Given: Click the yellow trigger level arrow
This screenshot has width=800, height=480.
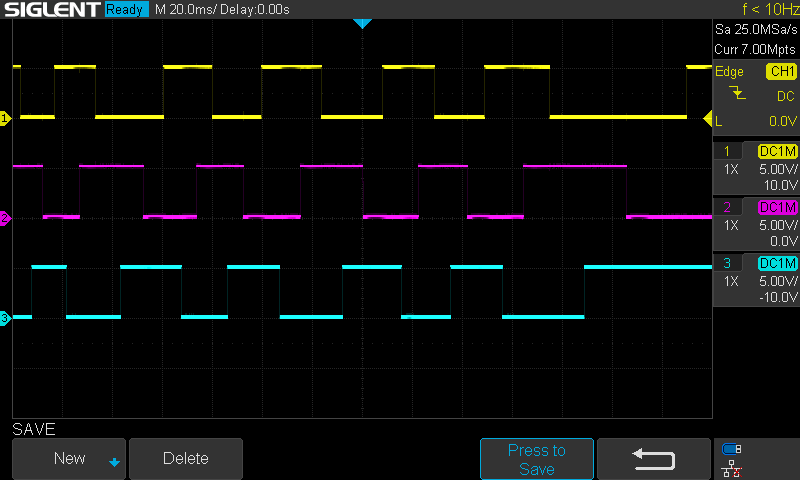Looking at the screenshot, I should pyautogui.click(x=708, y=118).
